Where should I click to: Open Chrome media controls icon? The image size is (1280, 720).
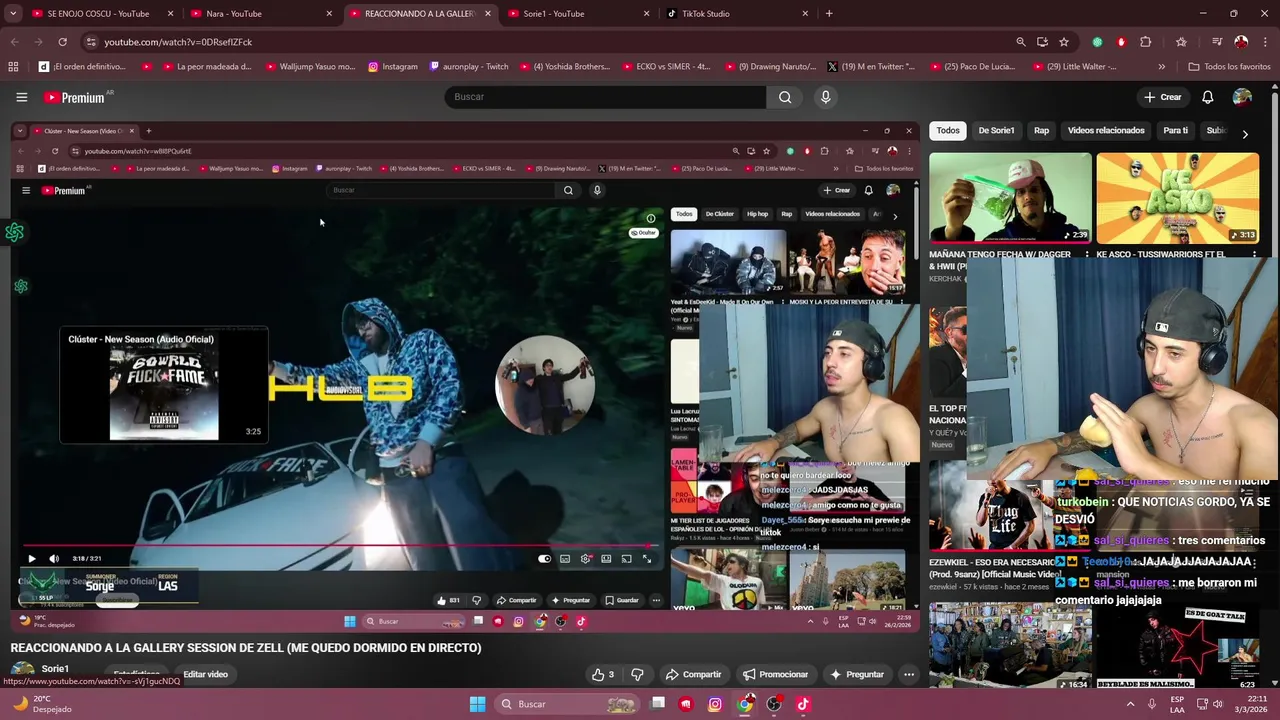click(1217, 42)
